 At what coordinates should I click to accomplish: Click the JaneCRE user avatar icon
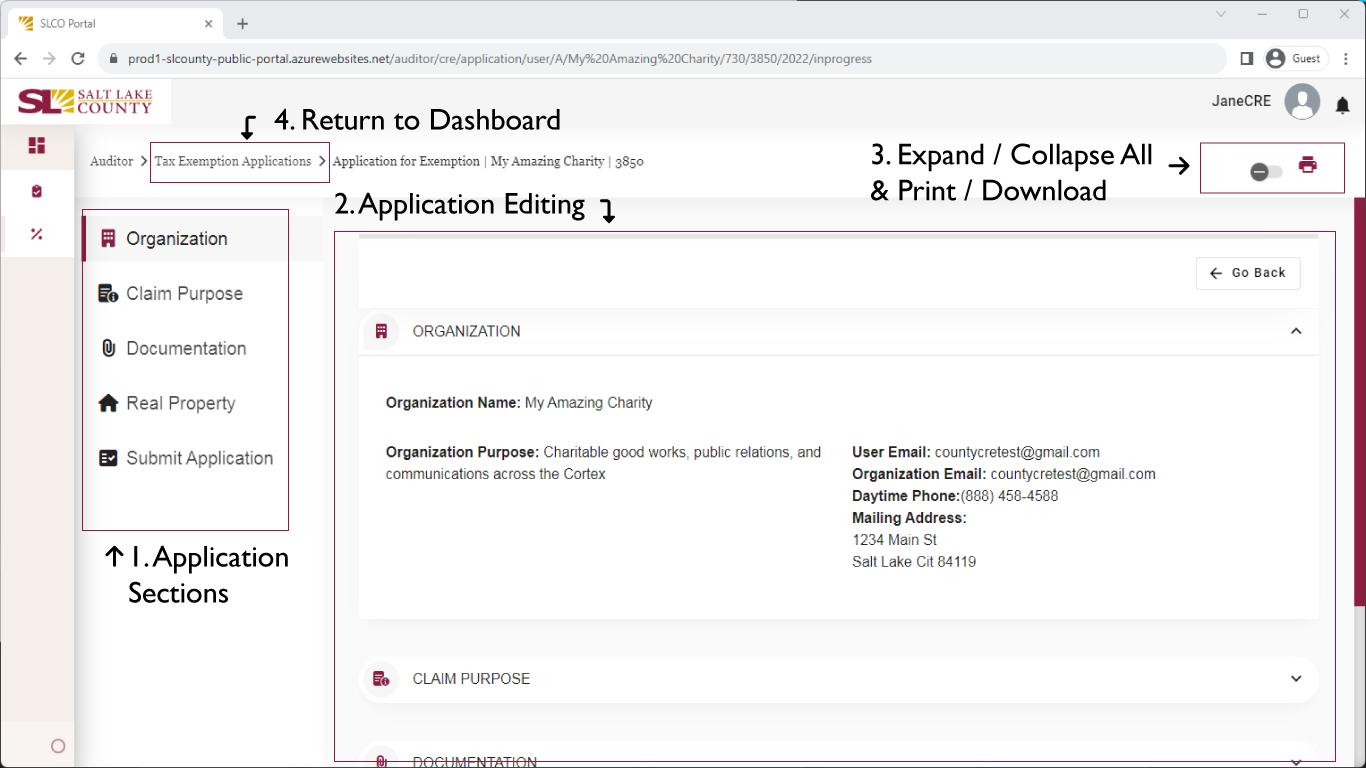(1302, 102)
